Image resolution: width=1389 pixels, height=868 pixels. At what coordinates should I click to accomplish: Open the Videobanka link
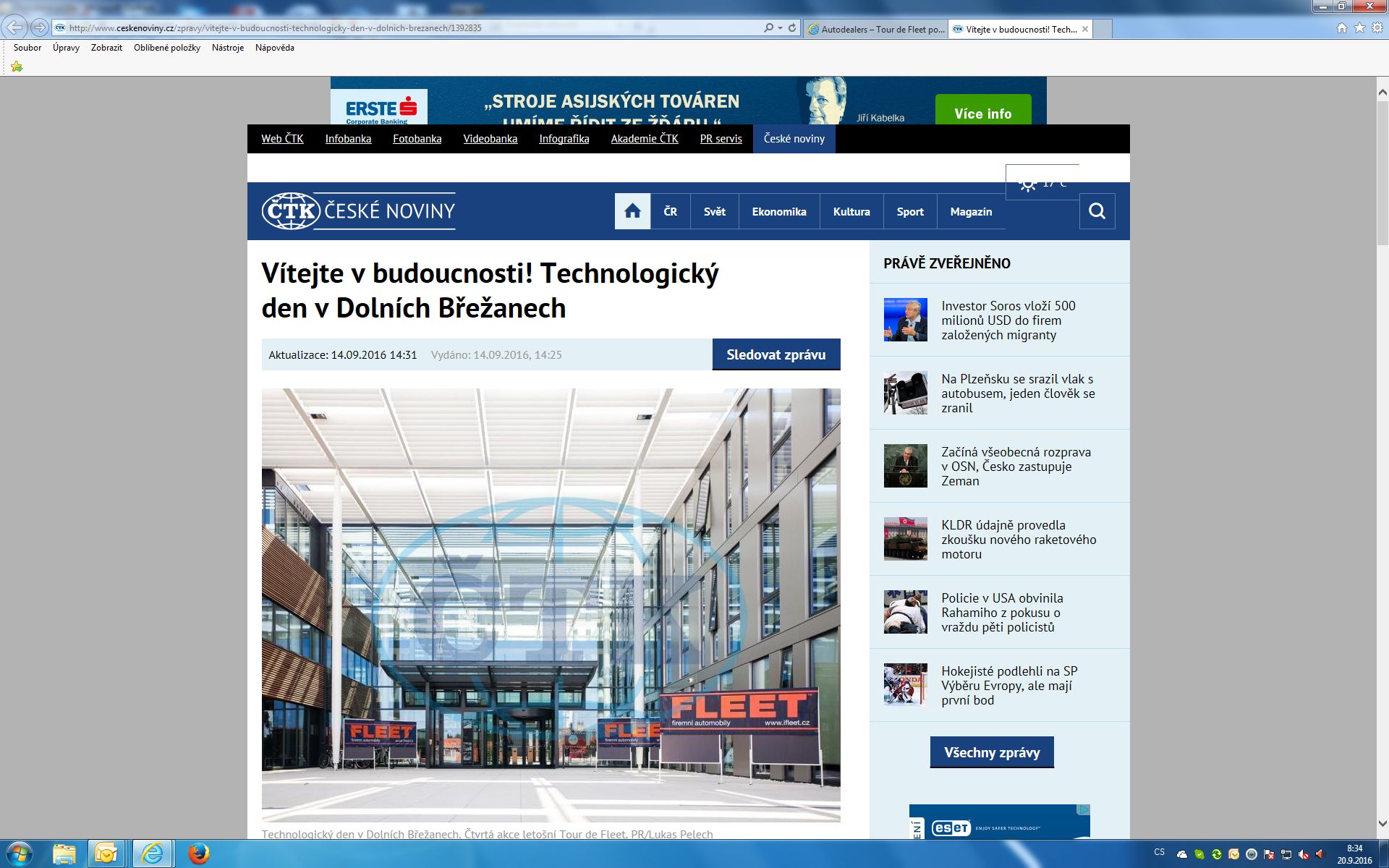coord(490,139)
